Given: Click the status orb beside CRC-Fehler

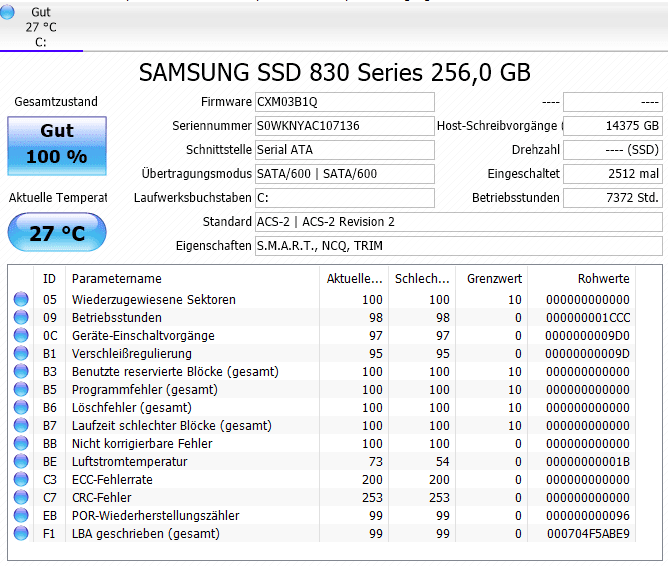Looking at the screenshot, I should pos(21,498).
